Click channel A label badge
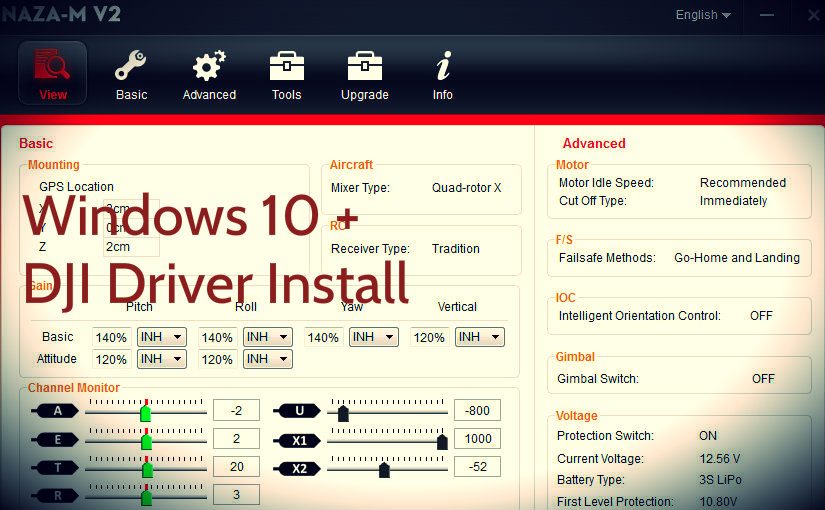Image resolution: width=825 pixels, height=510 pixels. click(x=56, y=411)
